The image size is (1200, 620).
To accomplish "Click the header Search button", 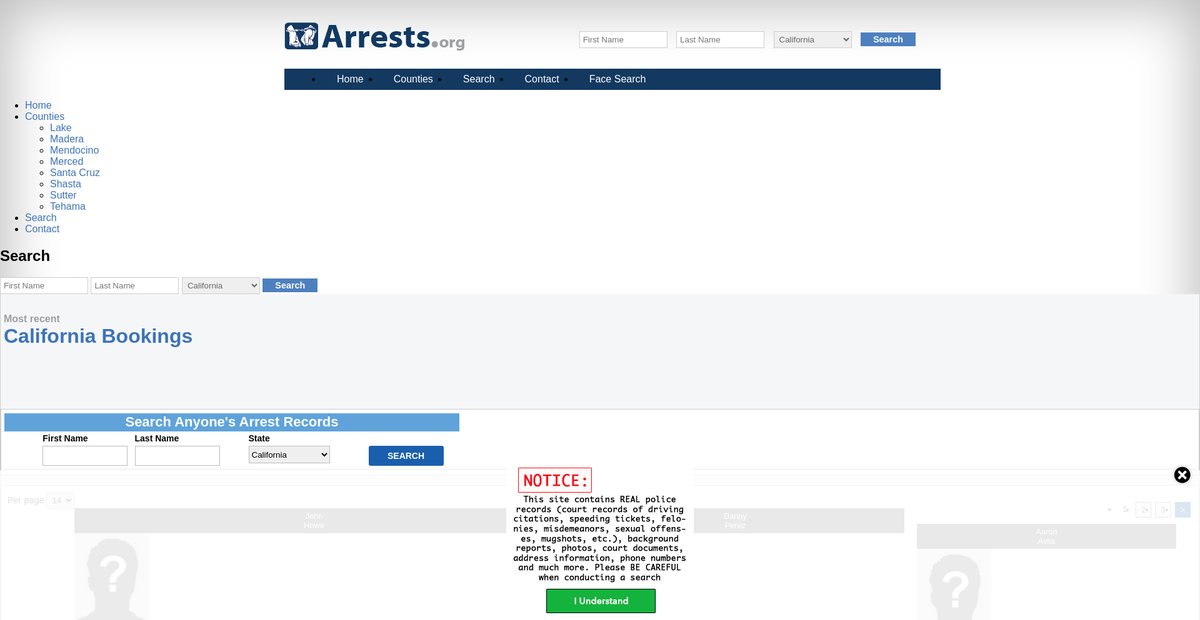I will point(888,40).
